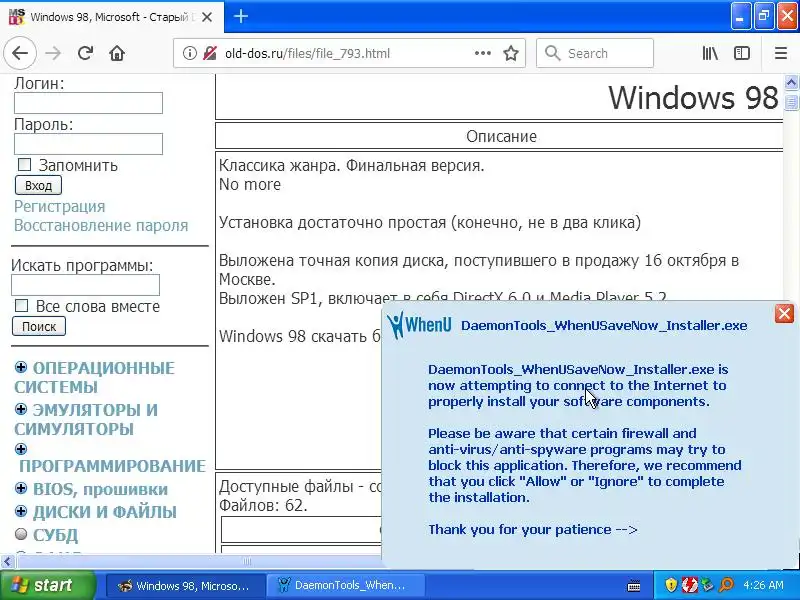Close the Windows 98 old-dos tab
Image resolution: width=800 pixels, height=600 pixels.
point(207,17)
